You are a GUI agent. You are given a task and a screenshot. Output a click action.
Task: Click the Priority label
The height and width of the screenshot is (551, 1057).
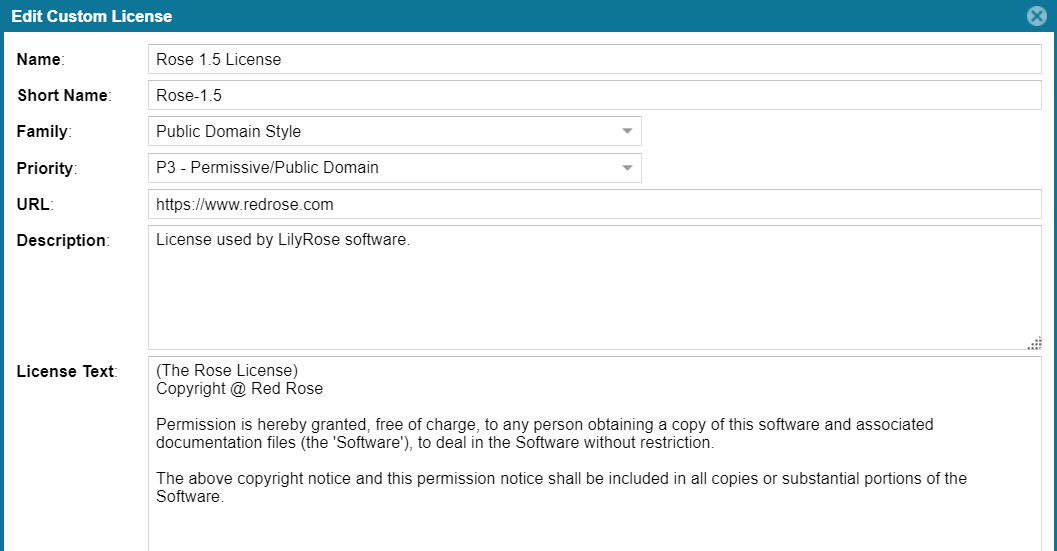coord(45,168)
